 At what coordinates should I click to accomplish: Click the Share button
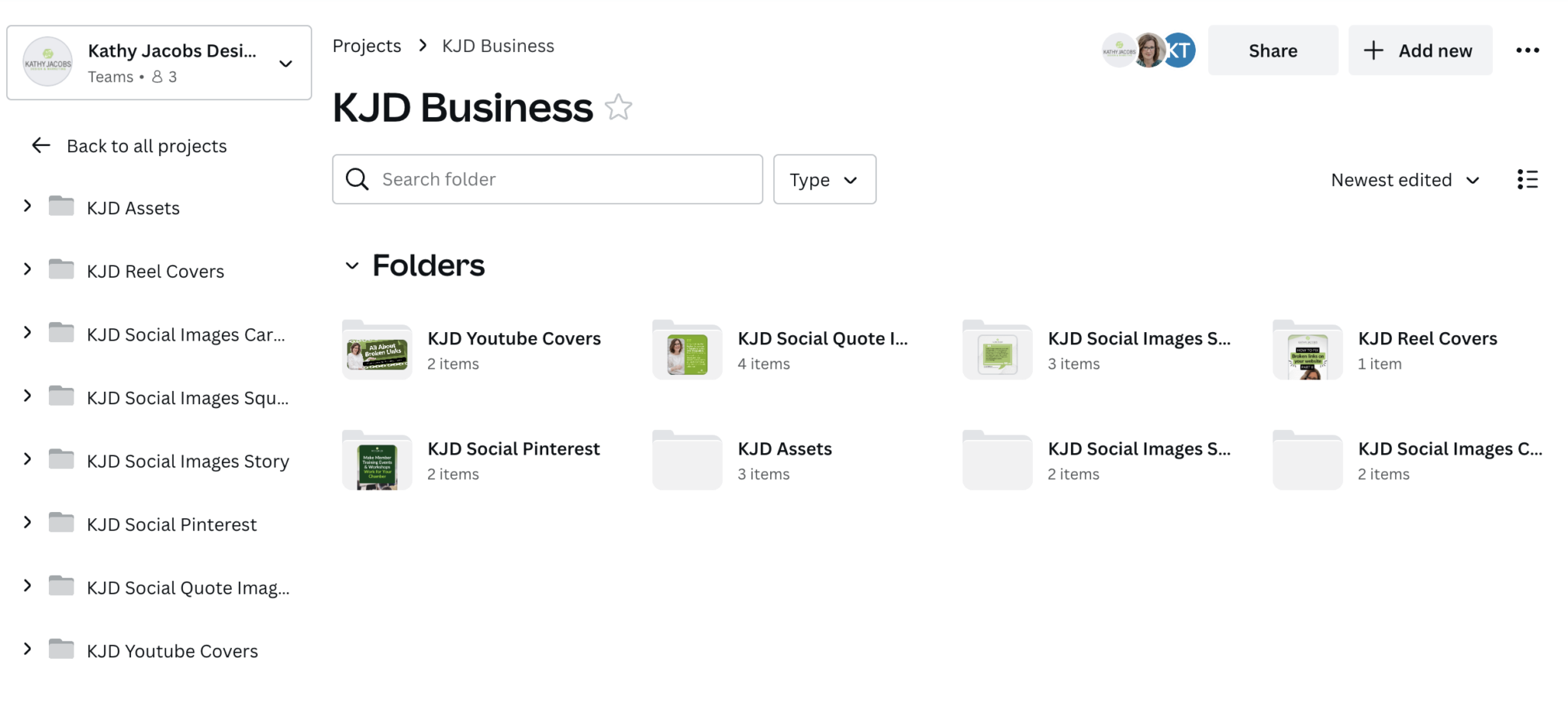coord(1272,50)
